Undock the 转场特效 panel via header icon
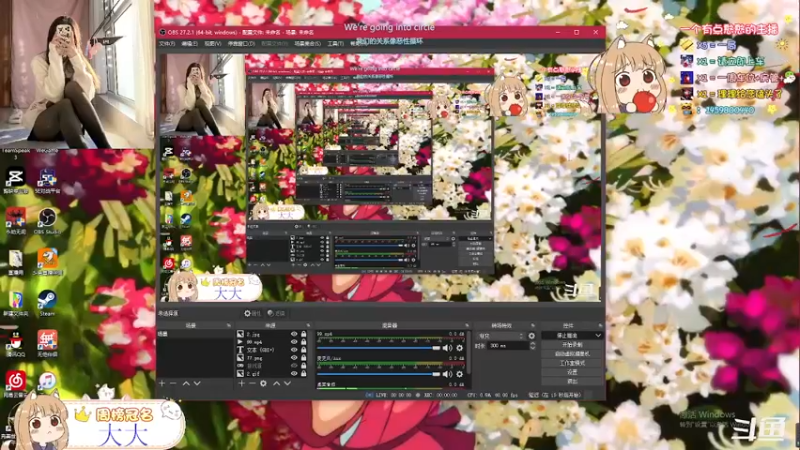 (x=533, y=326)
